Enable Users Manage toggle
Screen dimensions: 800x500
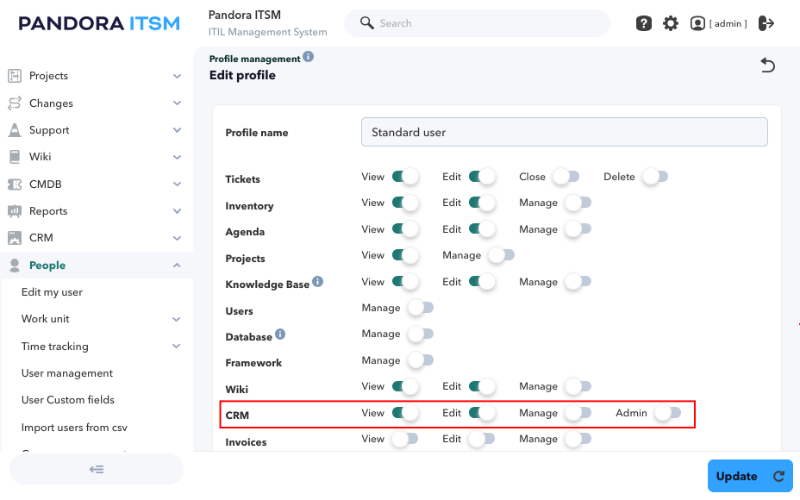(x=420, y=308)
